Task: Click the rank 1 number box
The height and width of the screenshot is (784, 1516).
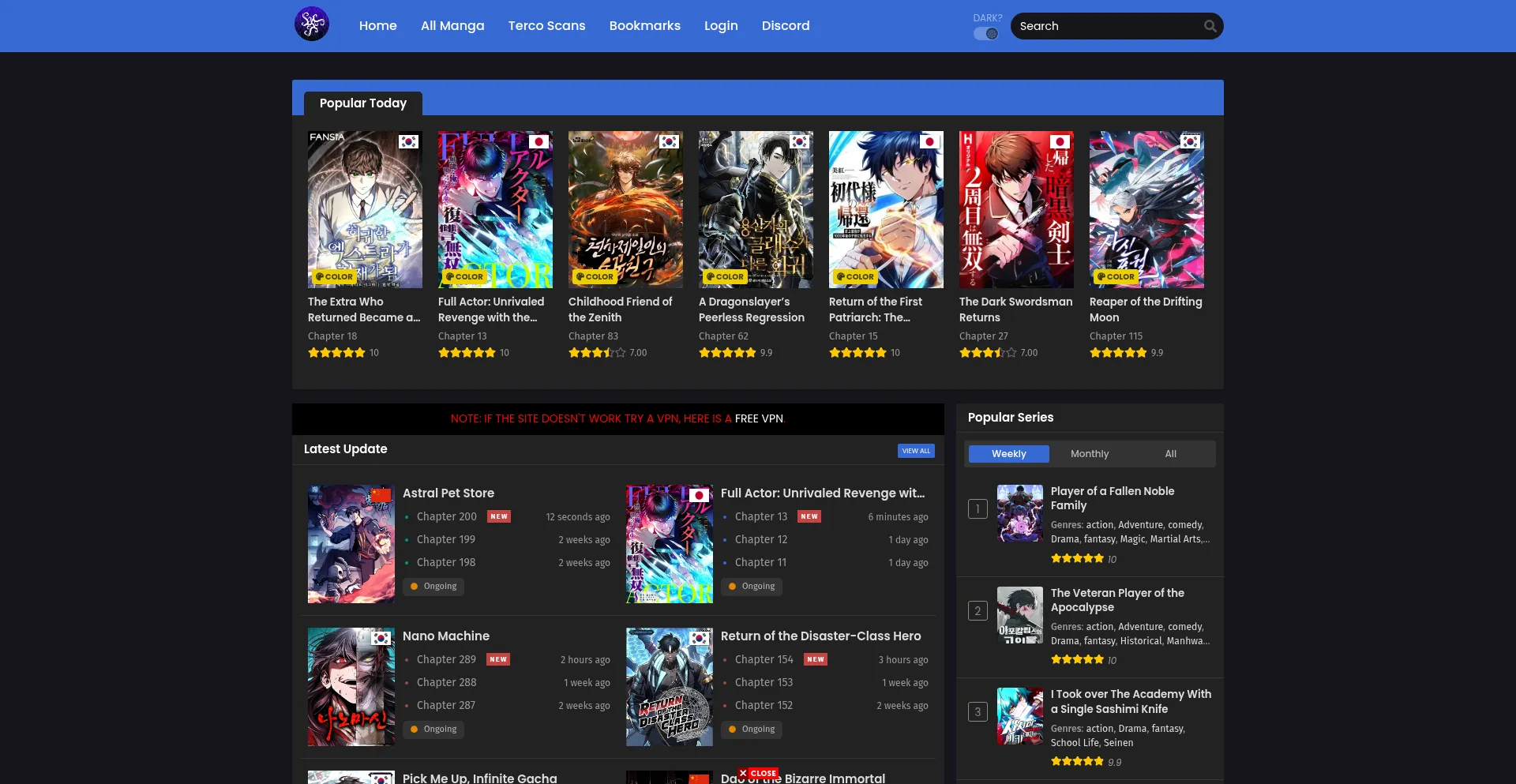Action: click(x=978, y=509)
